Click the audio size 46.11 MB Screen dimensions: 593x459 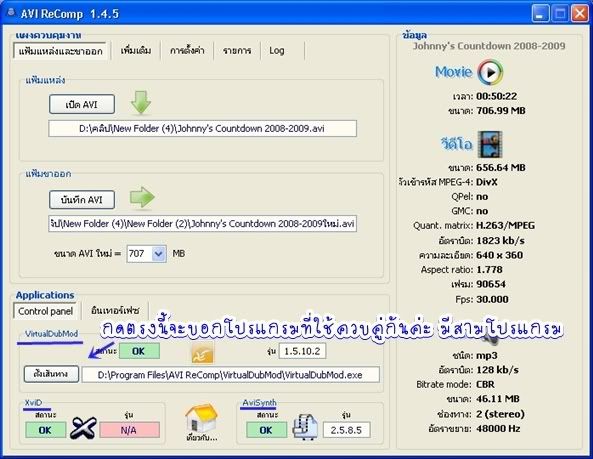pos(498,399)
